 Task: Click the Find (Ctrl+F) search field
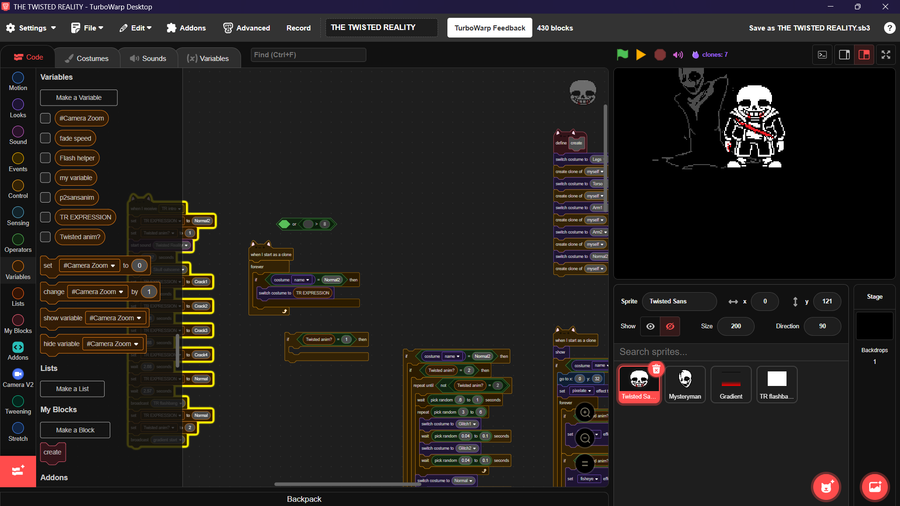pos(308,55)
